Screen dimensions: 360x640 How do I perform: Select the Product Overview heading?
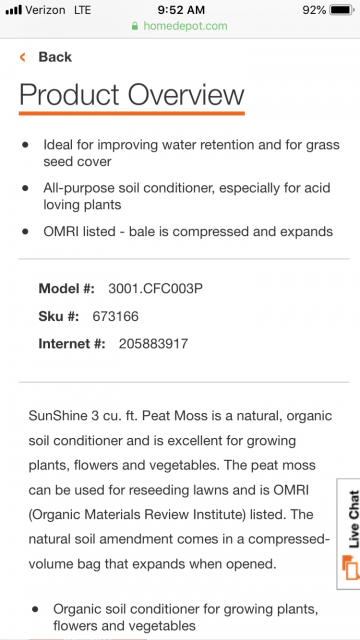tap(131, 95)
